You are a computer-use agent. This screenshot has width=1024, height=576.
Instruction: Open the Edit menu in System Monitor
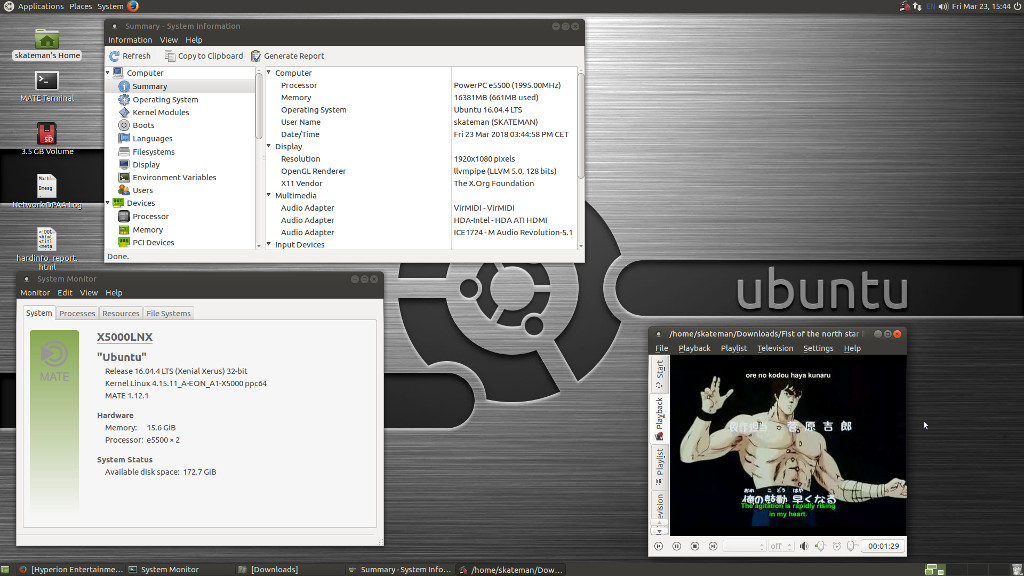tap(65, 293)
